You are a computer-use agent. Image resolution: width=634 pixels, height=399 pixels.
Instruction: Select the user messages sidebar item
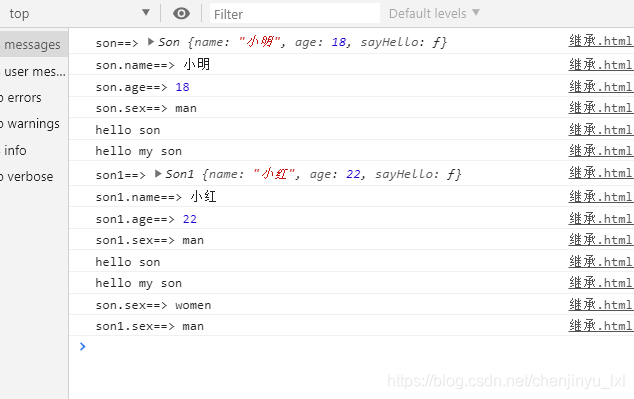tap(34, 72)
